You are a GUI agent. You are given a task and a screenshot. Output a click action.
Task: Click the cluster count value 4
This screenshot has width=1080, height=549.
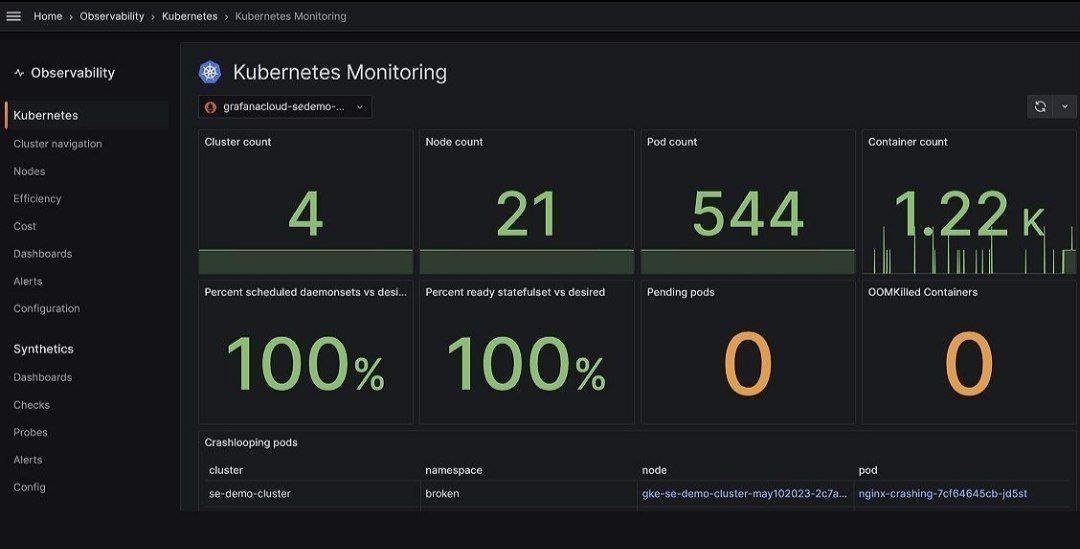point(306,214)
